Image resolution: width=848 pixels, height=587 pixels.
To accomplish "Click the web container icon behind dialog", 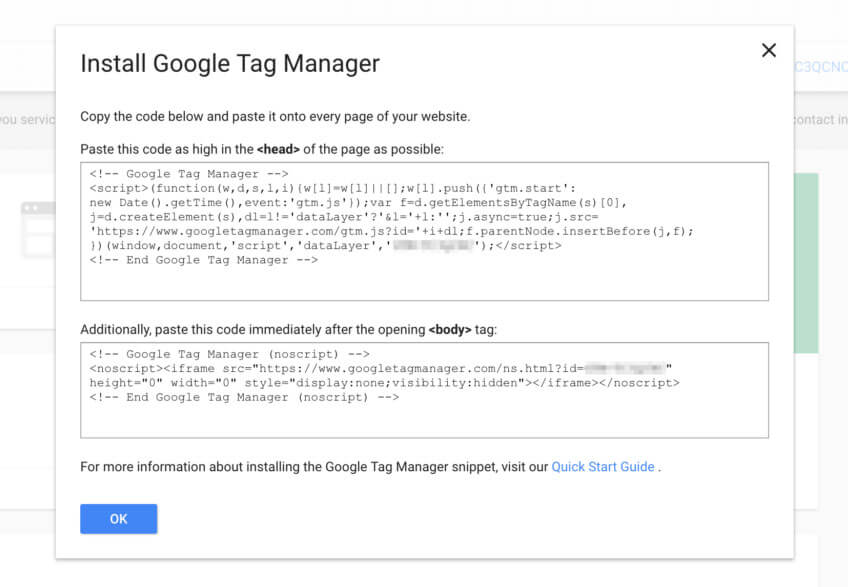I will pyautogui.click(x=38, y=230).
